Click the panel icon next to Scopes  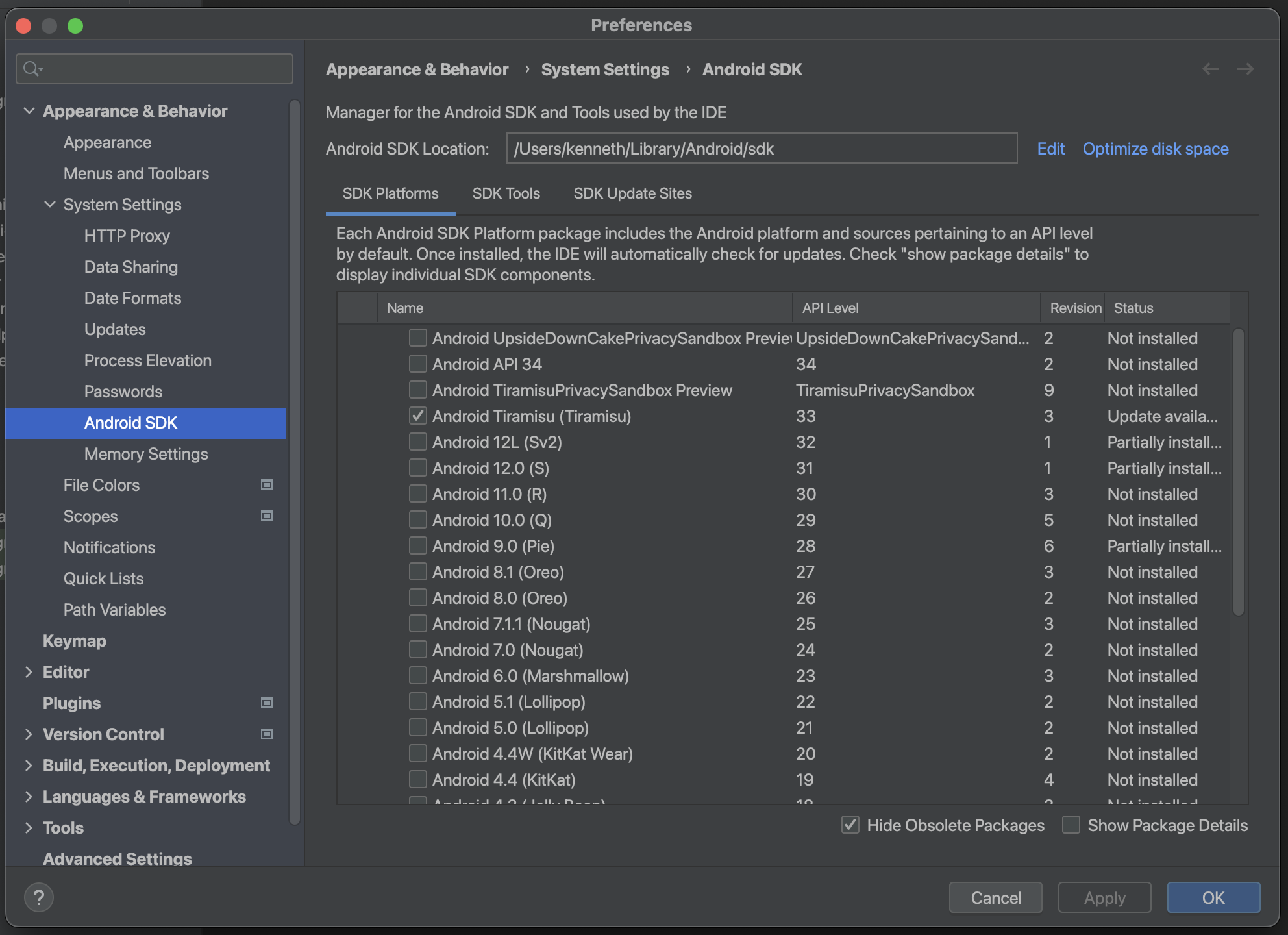(x=266, y=516)
